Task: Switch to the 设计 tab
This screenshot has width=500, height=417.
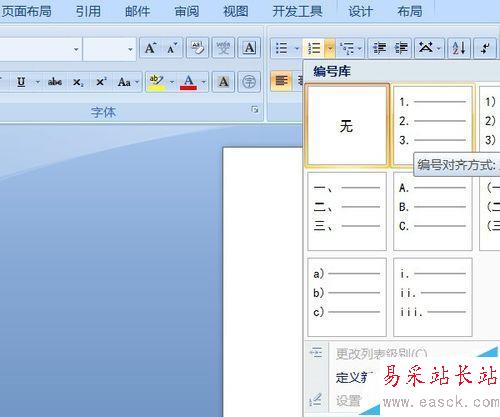Action: coord(360,12)
